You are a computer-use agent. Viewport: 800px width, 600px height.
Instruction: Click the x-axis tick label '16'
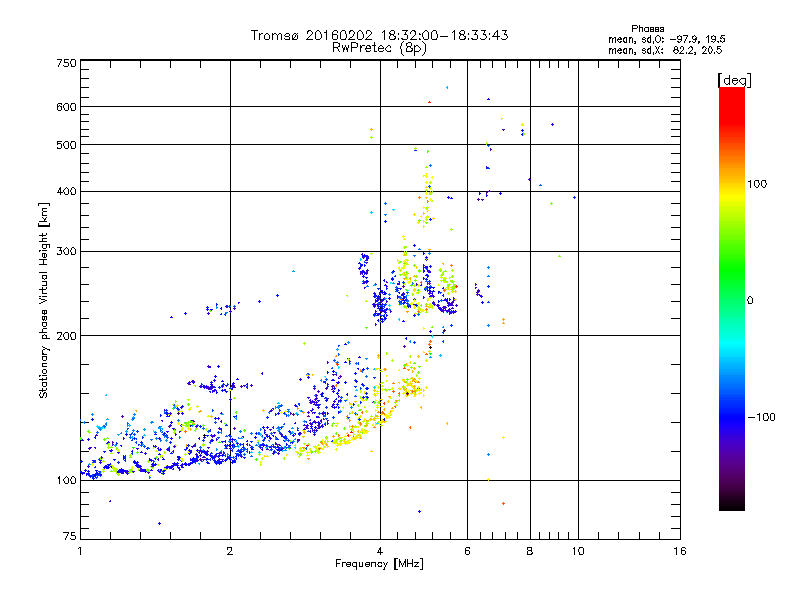click(x=680, y=551)
